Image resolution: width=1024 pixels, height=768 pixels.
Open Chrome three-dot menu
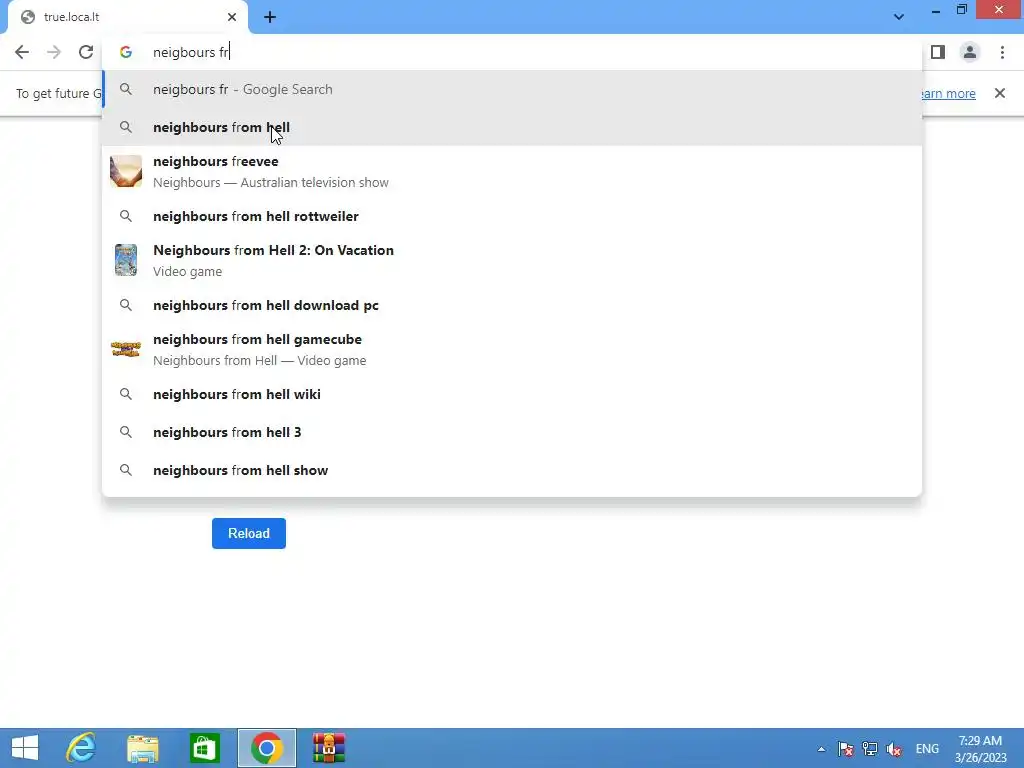1002,52
